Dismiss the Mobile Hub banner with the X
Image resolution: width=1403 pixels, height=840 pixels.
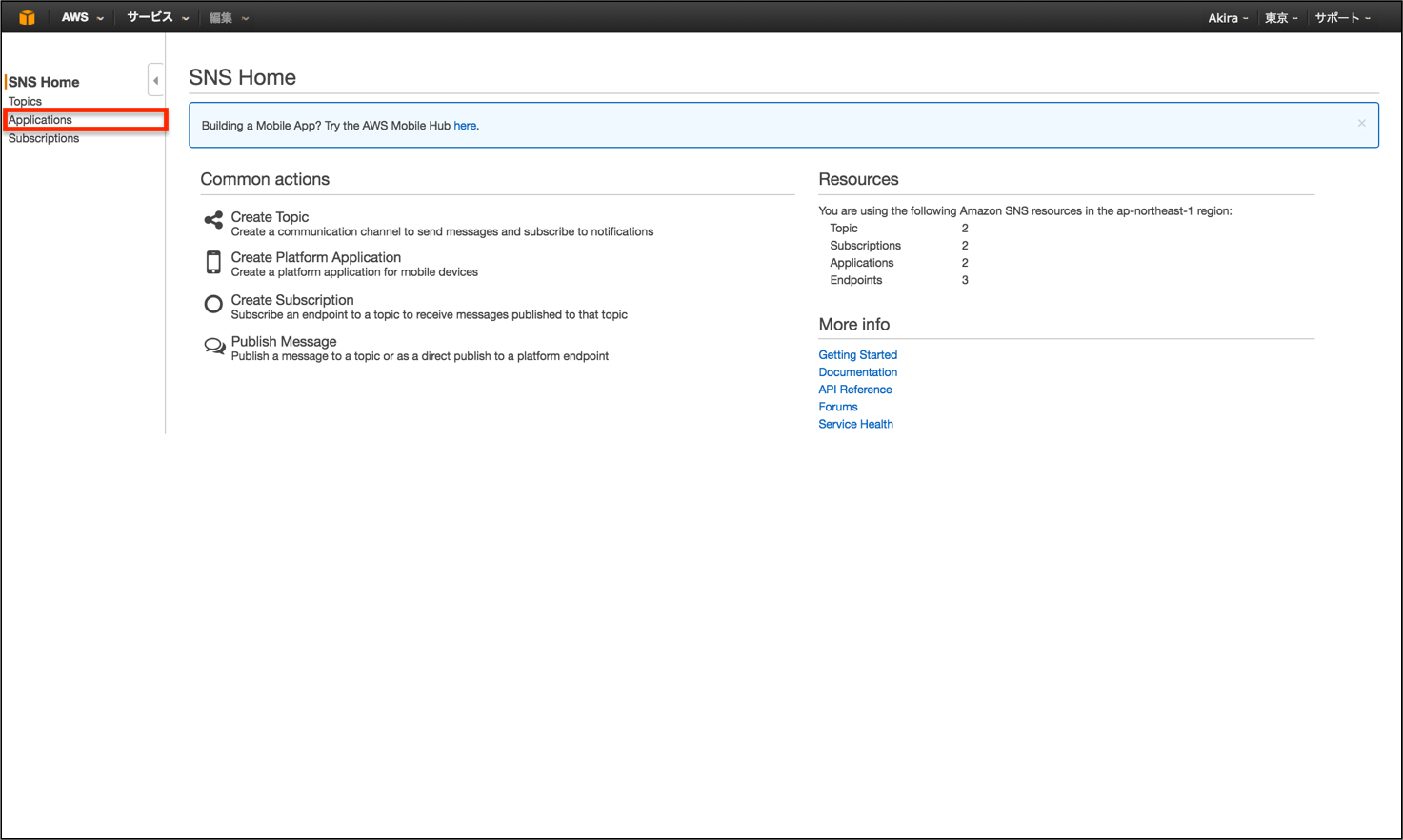point(1361,123)
